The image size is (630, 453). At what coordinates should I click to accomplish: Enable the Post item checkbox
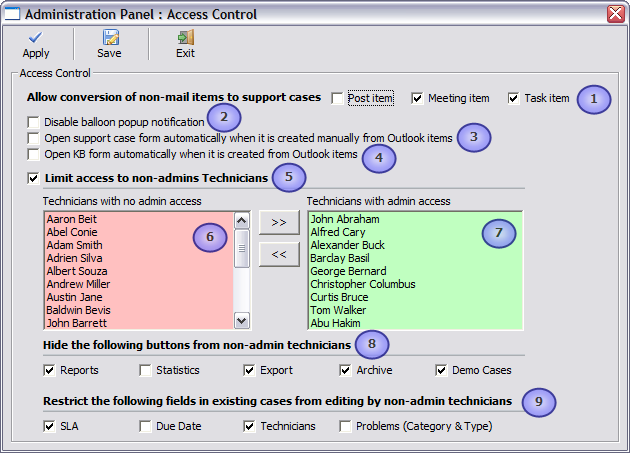click(337, 98)
